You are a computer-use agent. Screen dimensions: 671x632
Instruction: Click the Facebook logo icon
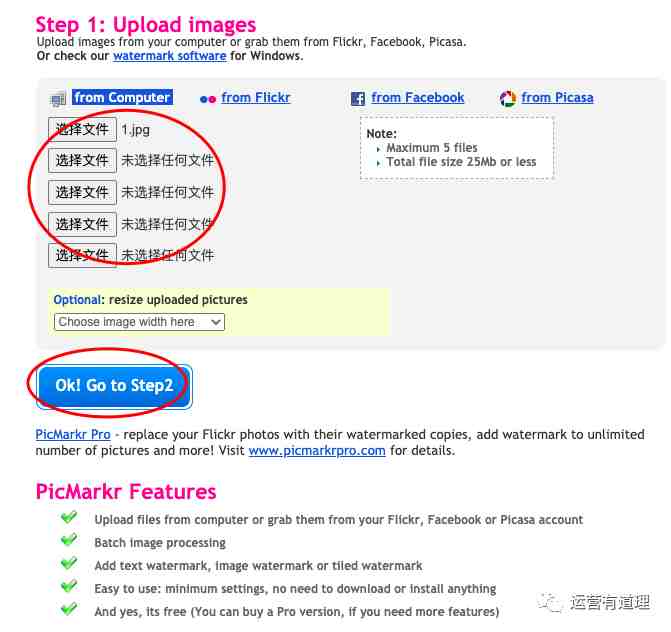358,99
